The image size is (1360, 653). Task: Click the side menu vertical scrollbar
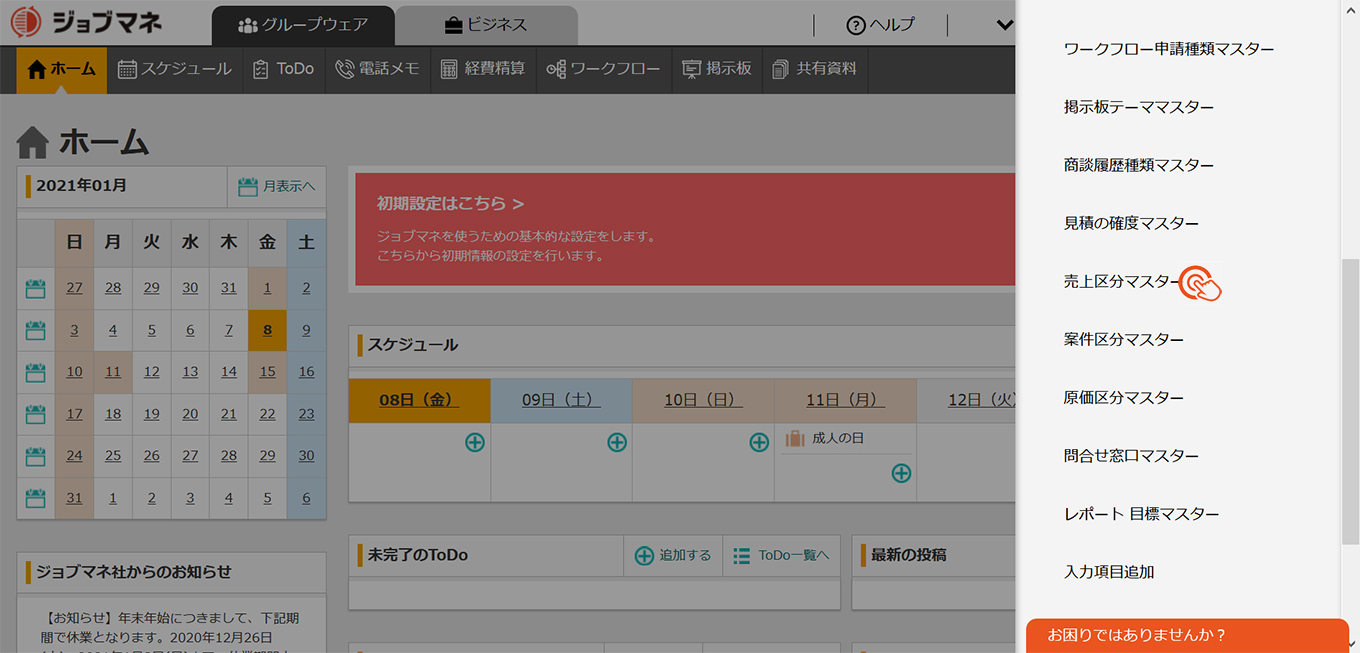[x=1350, y=400]
